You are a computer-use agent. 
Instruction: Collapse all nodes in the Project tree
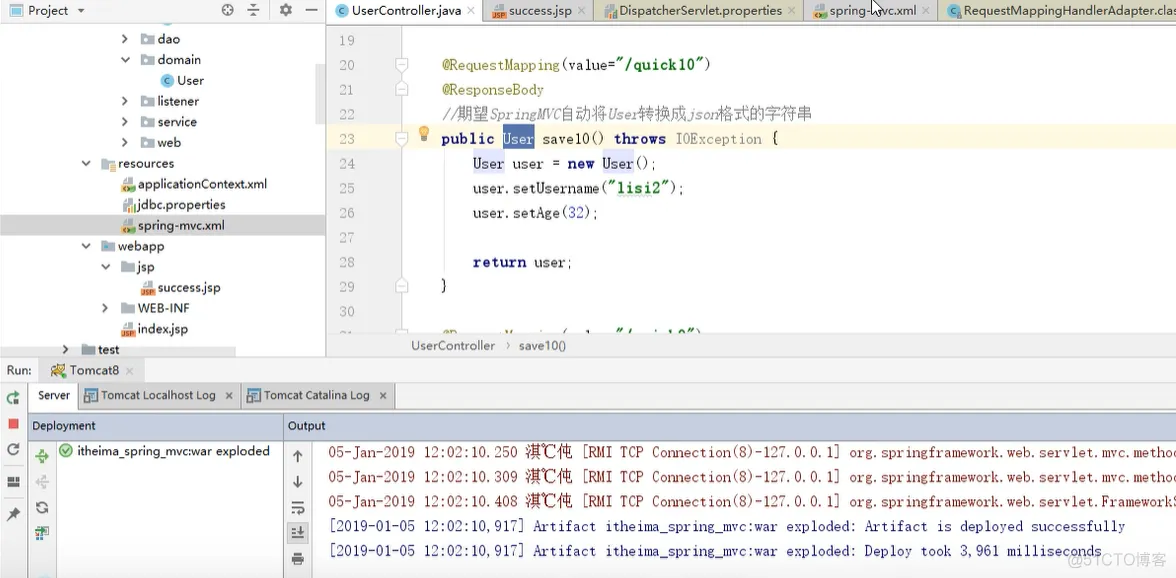pos(253,10)
